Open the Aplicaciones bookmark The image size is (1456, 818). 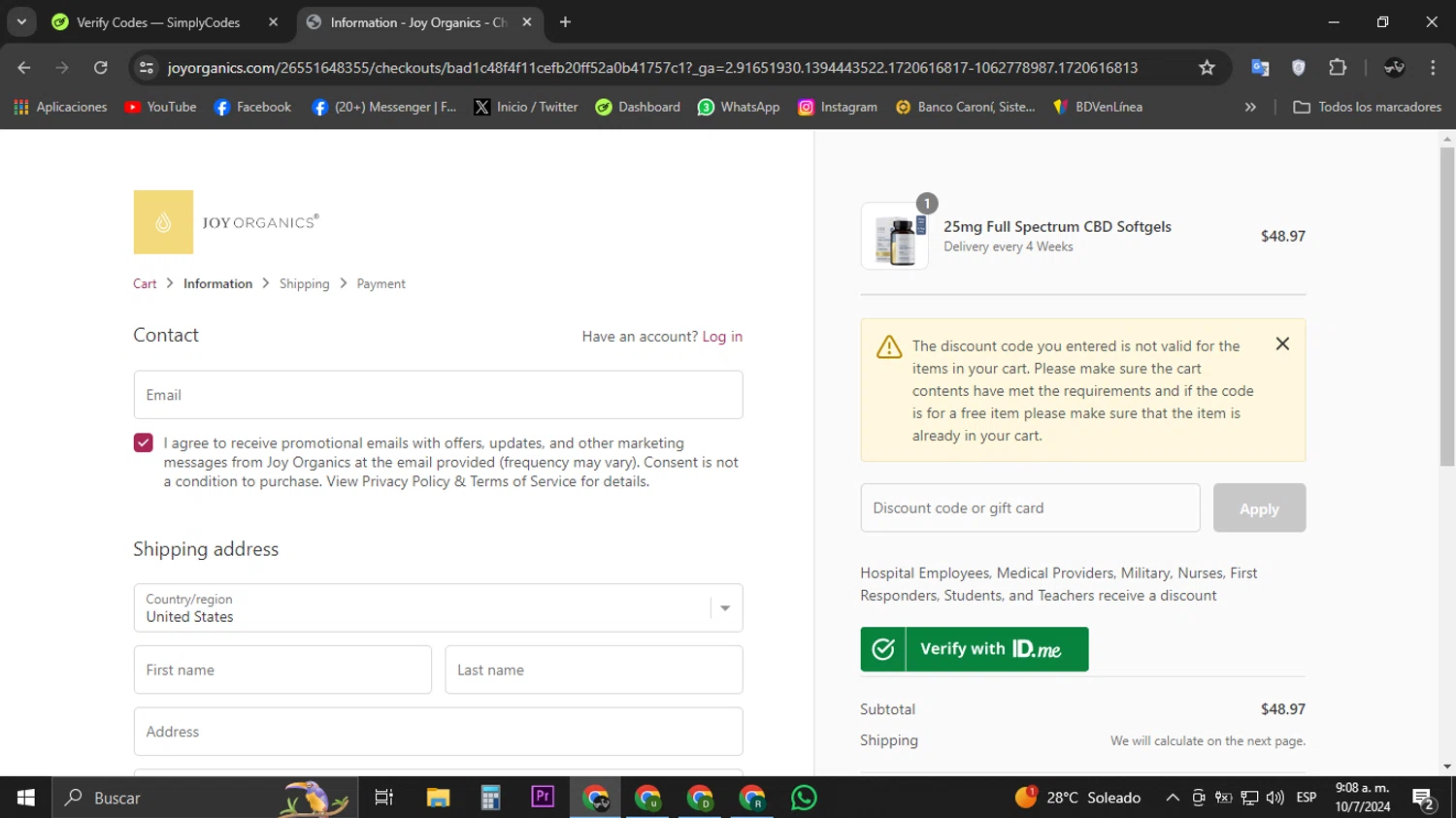coord(60,107)
